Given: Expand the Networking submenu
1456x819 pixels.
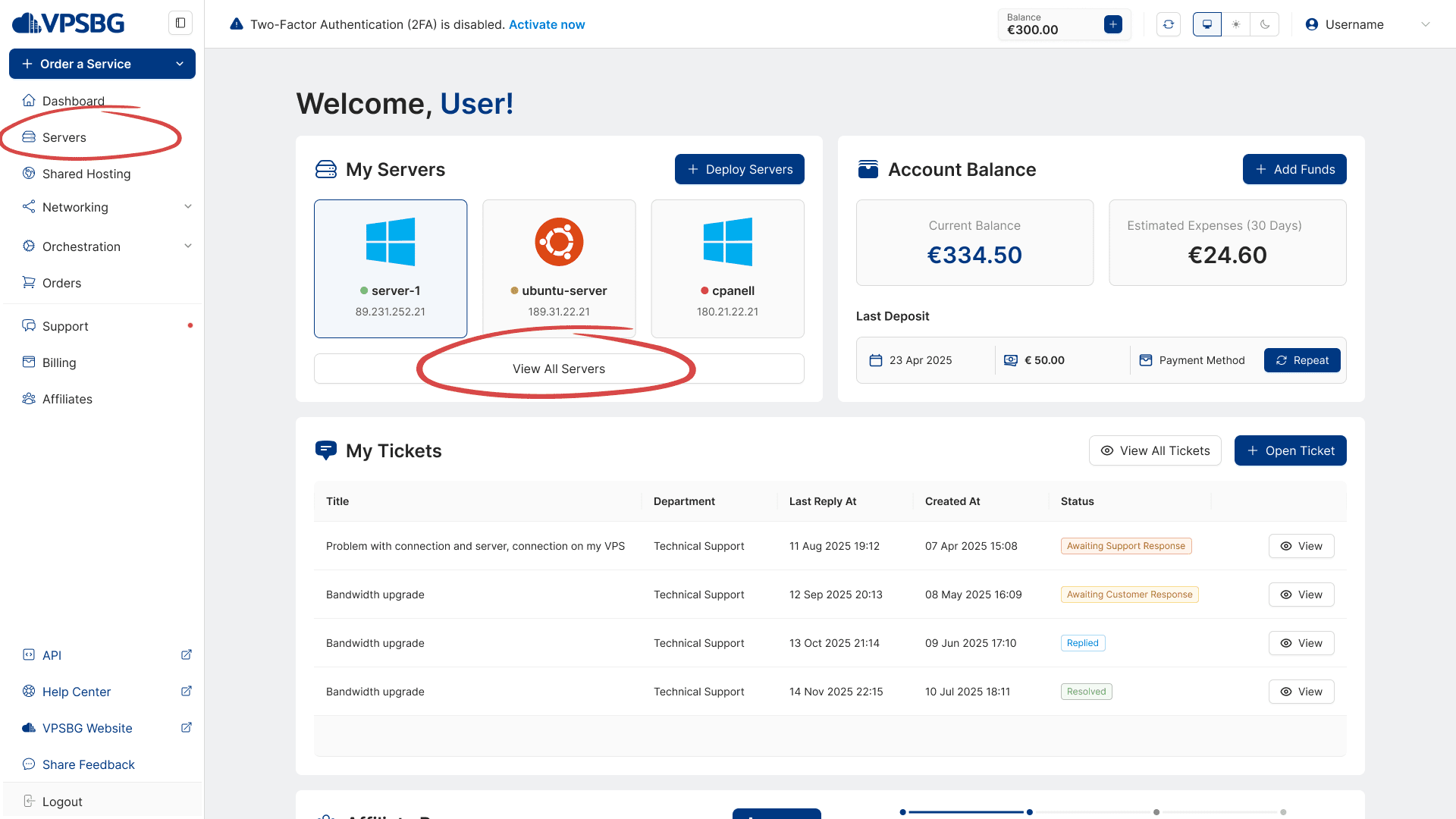Looking at the screenshot, I should pyautogui.click(x=188, y=206).
